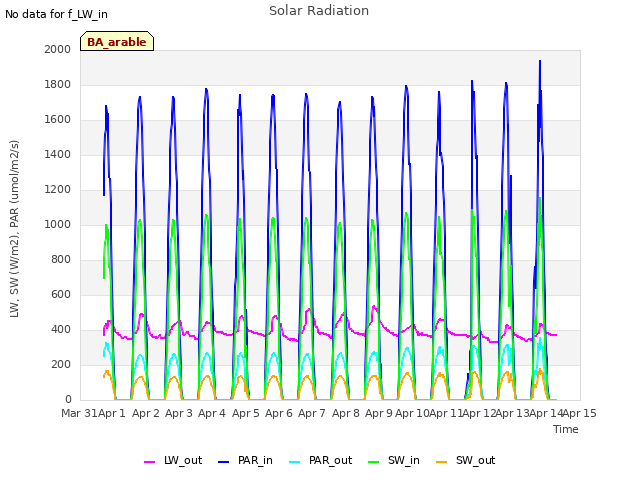Click the 400 y-axis tick label
This screenshot has height=480, width=640.
[61, 330]
